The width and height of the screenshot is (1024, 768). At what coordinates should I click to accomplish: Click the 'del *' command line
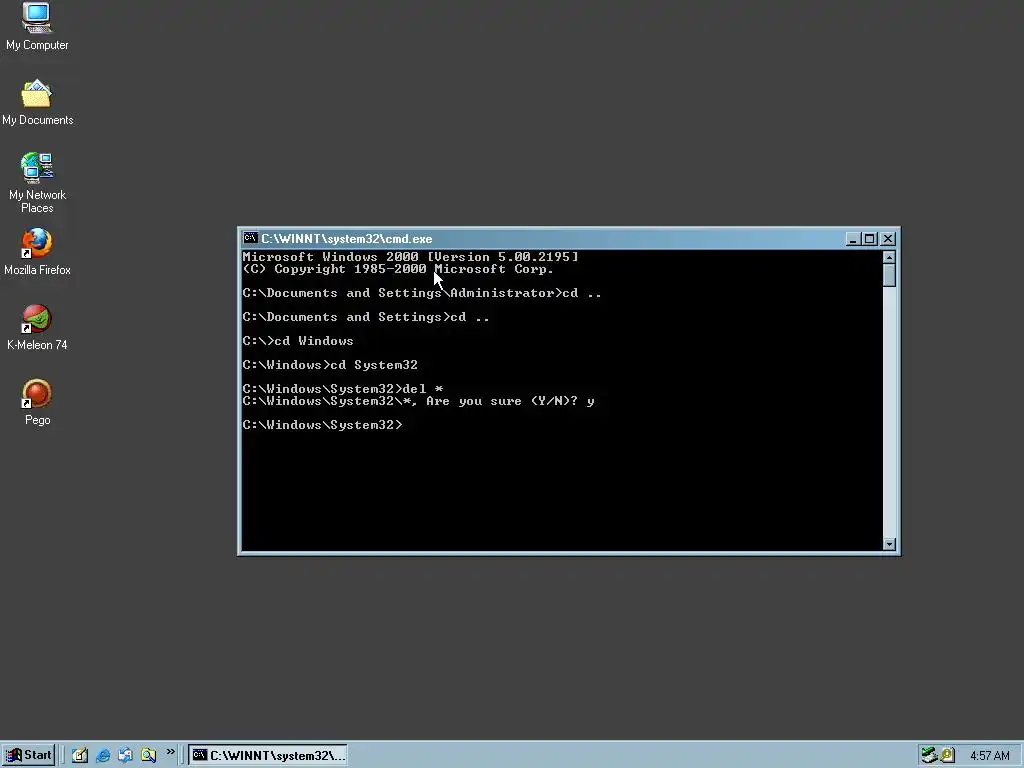coord(343,389)
